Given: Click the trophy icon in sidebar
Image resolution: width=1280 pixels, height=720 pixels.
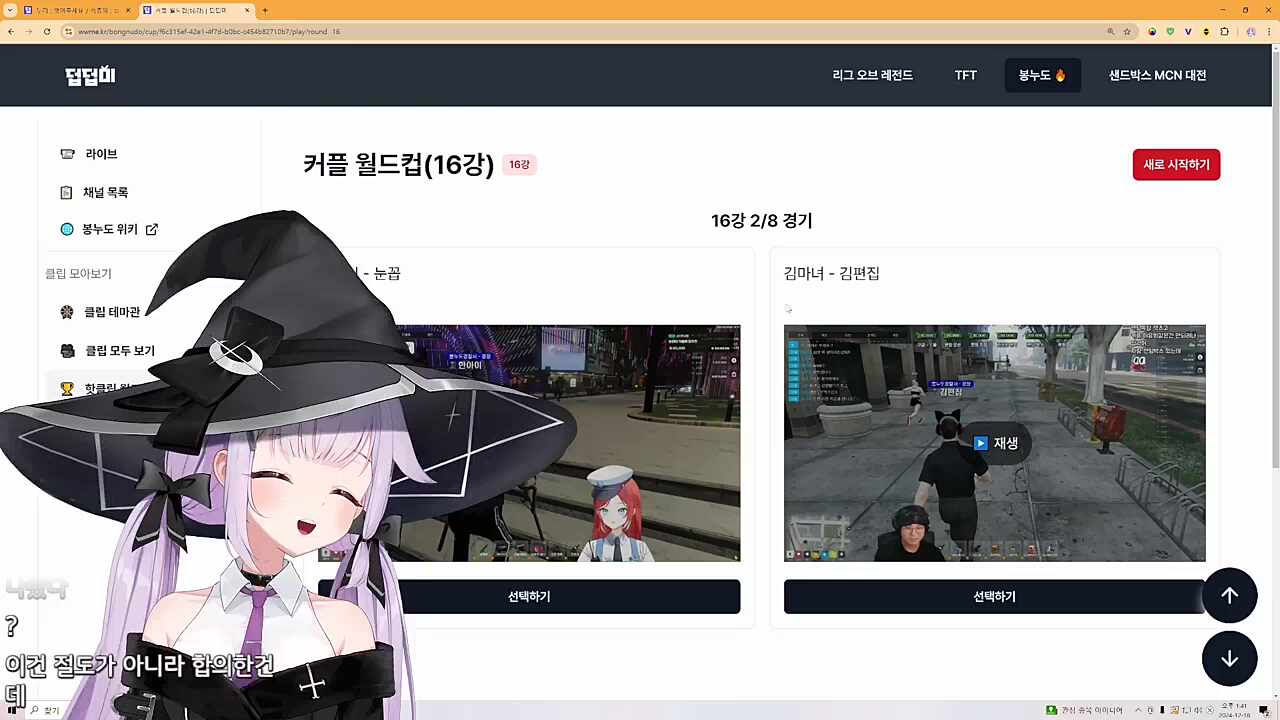Looking at the screenshot, I should (67, 388).
